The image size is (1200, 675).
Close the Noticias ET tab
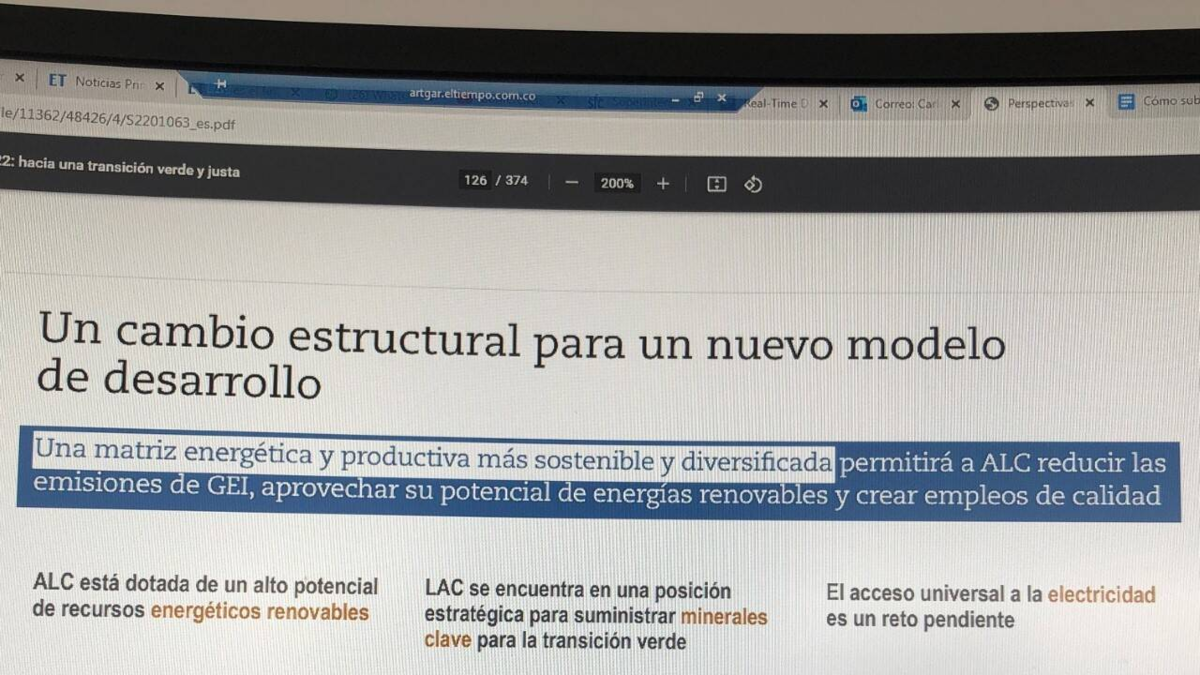point(159,86)
